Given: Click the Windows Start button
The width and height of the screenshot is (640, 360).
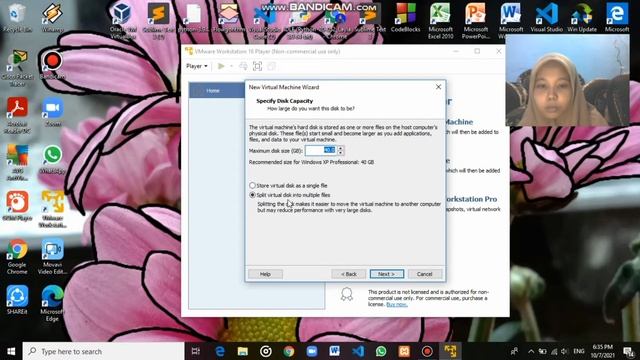Looking at the screenshot, I should pyautogui.click(x=11, y=351).
